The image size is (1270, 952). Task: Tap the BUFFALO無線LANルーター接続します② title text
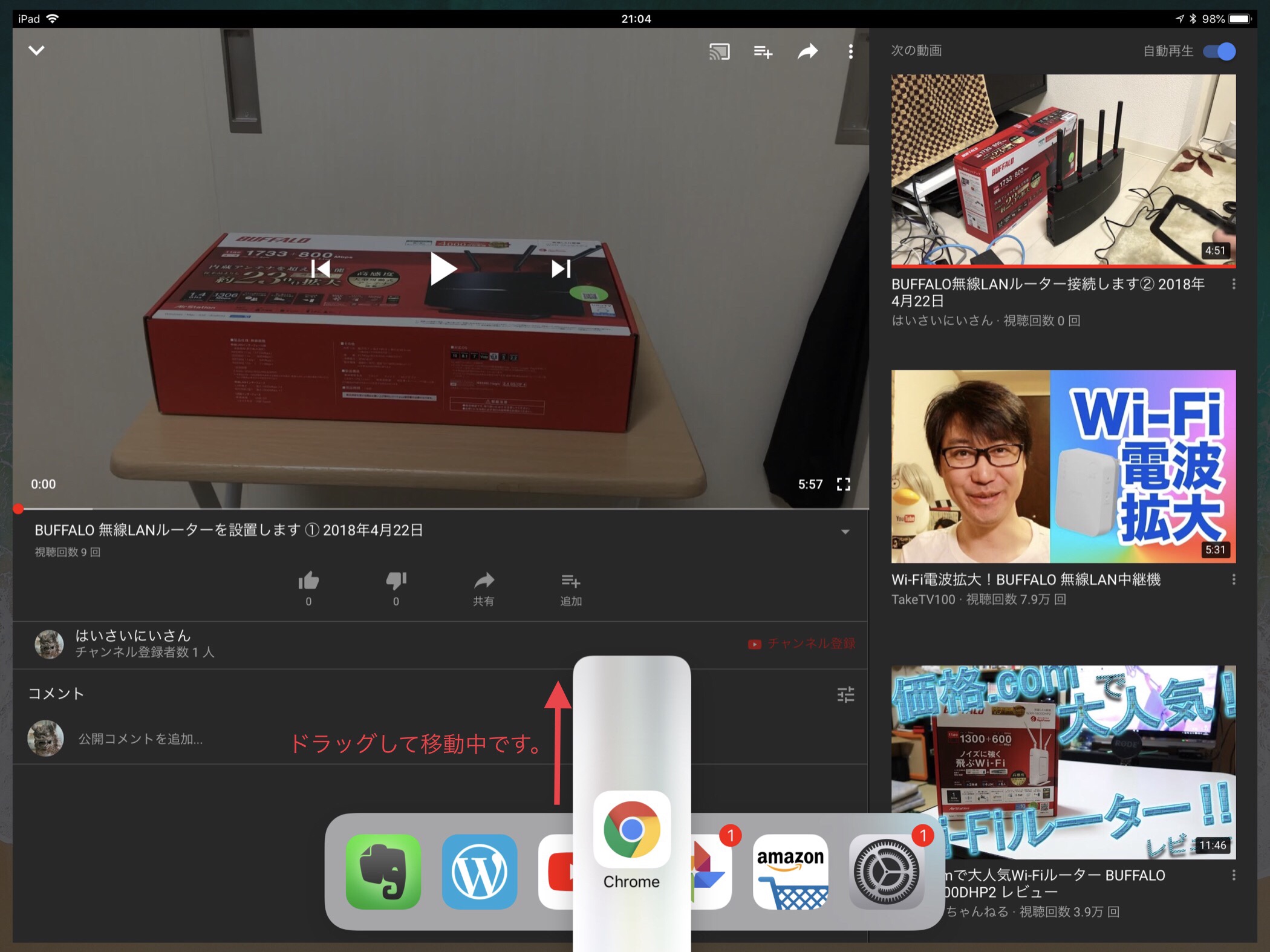[x=1048, y=292]
